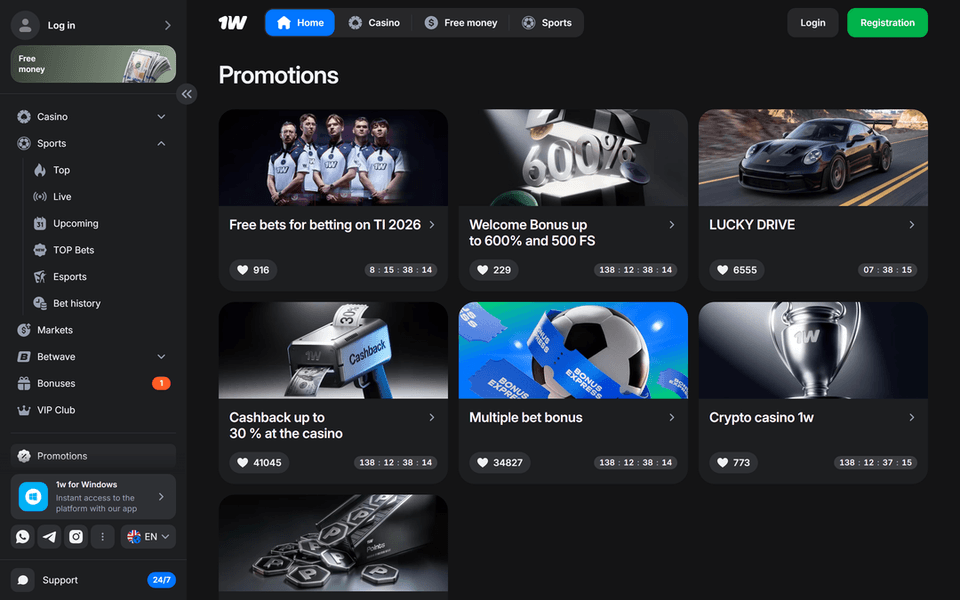Collapse the Sports sidebar section chevron
This screenshot has width=960, height=600.
click(x=161, y=143)
